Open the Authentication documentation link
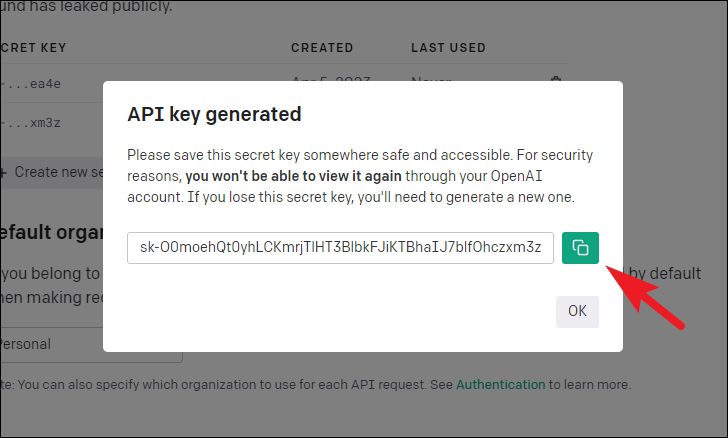 click(x=500, y=385)
